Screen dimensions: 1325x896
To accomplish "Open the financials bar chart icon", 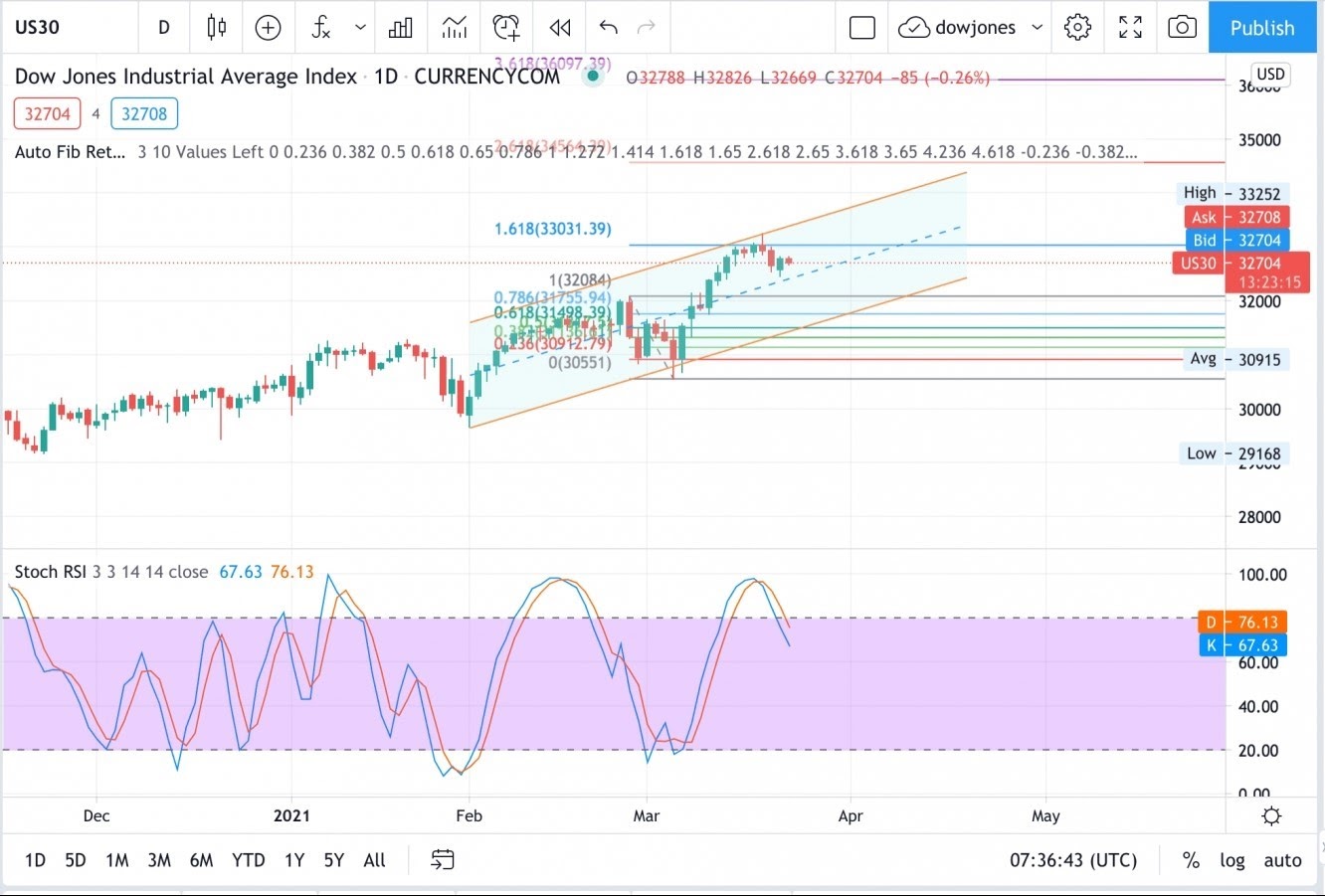I will [x=401, y=28].
